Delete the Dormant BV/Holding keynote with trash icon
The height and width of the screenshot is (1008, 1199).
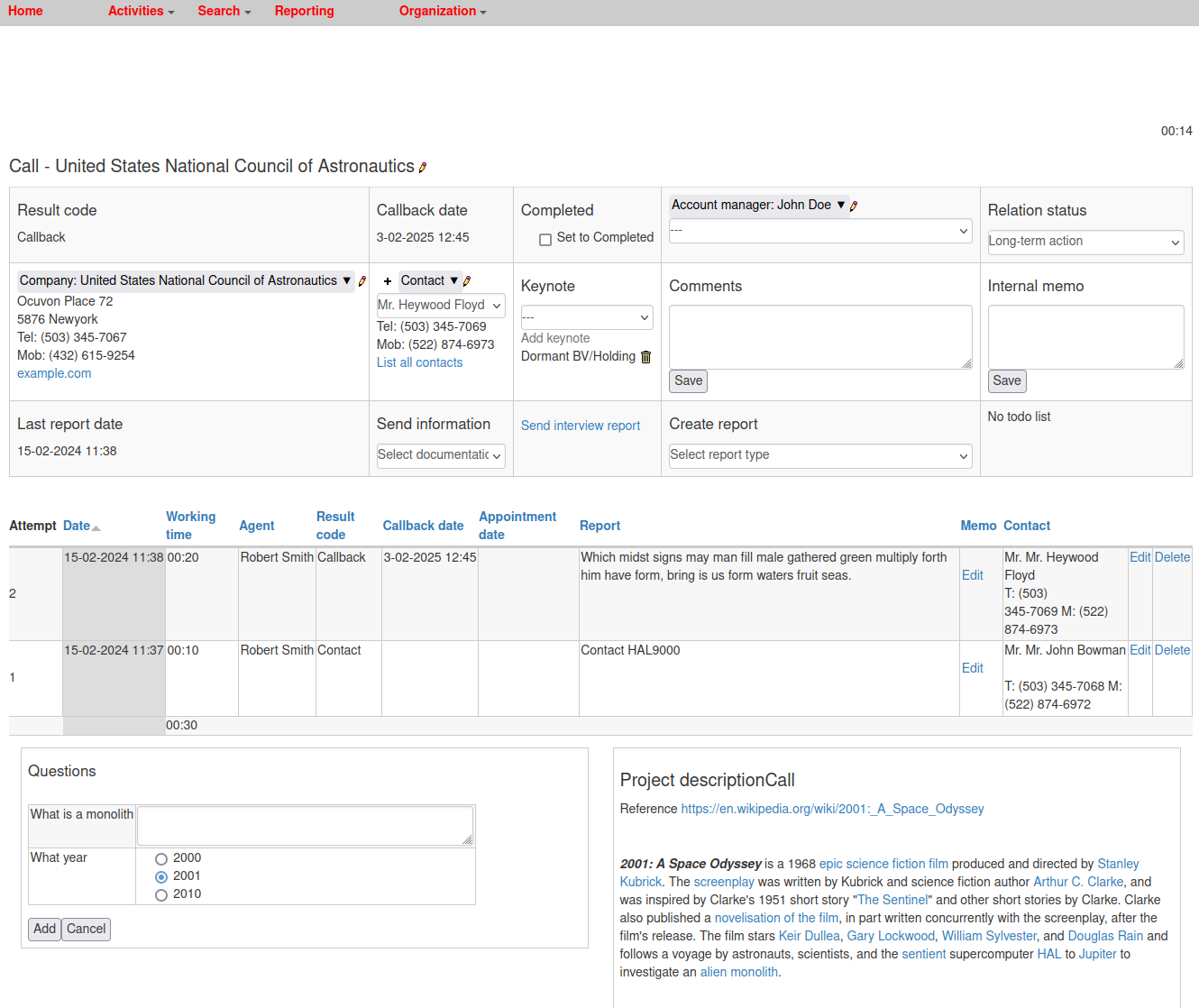(x=645, y=357)
